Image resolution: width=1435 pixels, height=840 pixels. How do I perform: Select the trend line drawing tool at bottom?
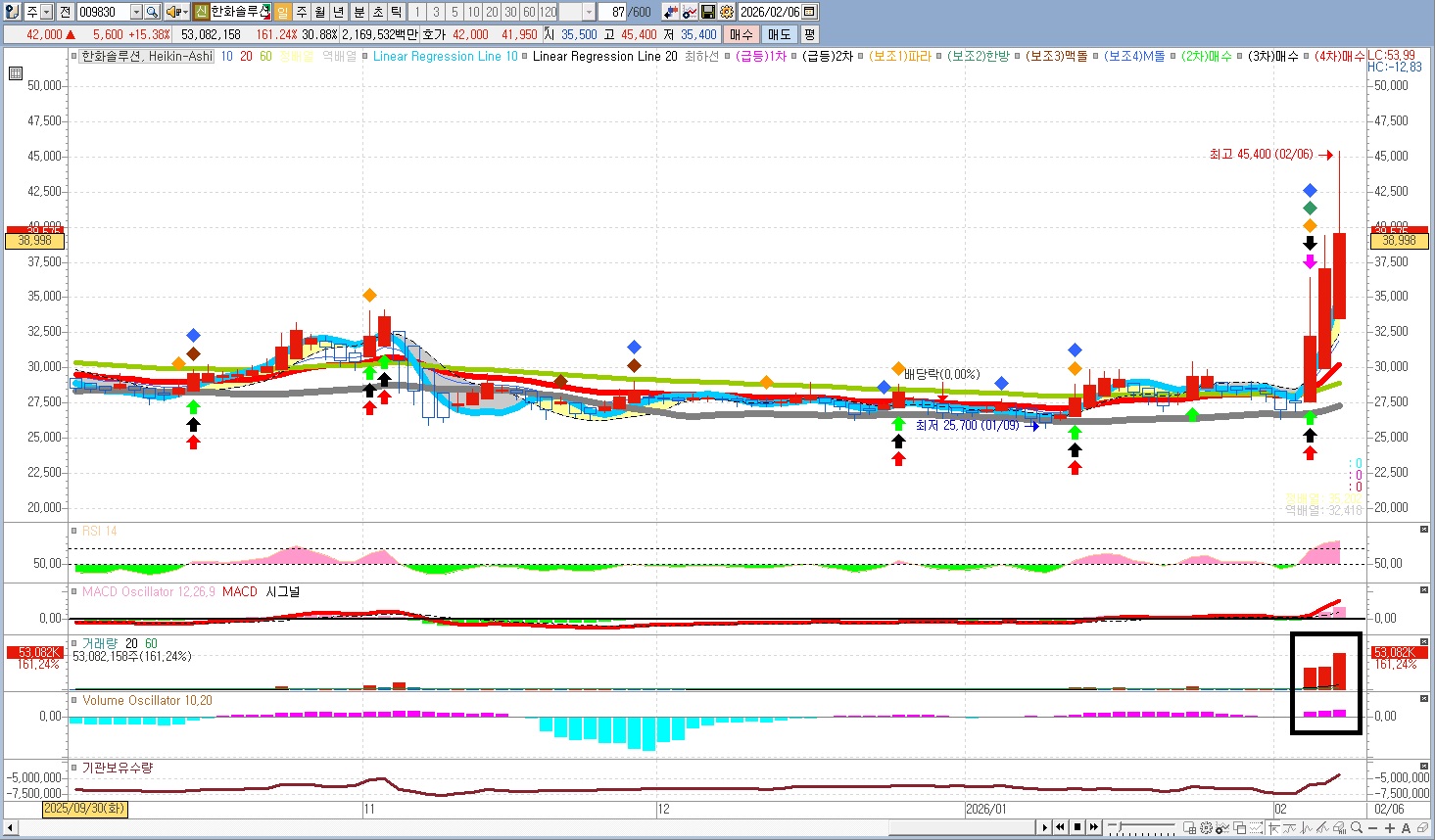[1289, 828]
